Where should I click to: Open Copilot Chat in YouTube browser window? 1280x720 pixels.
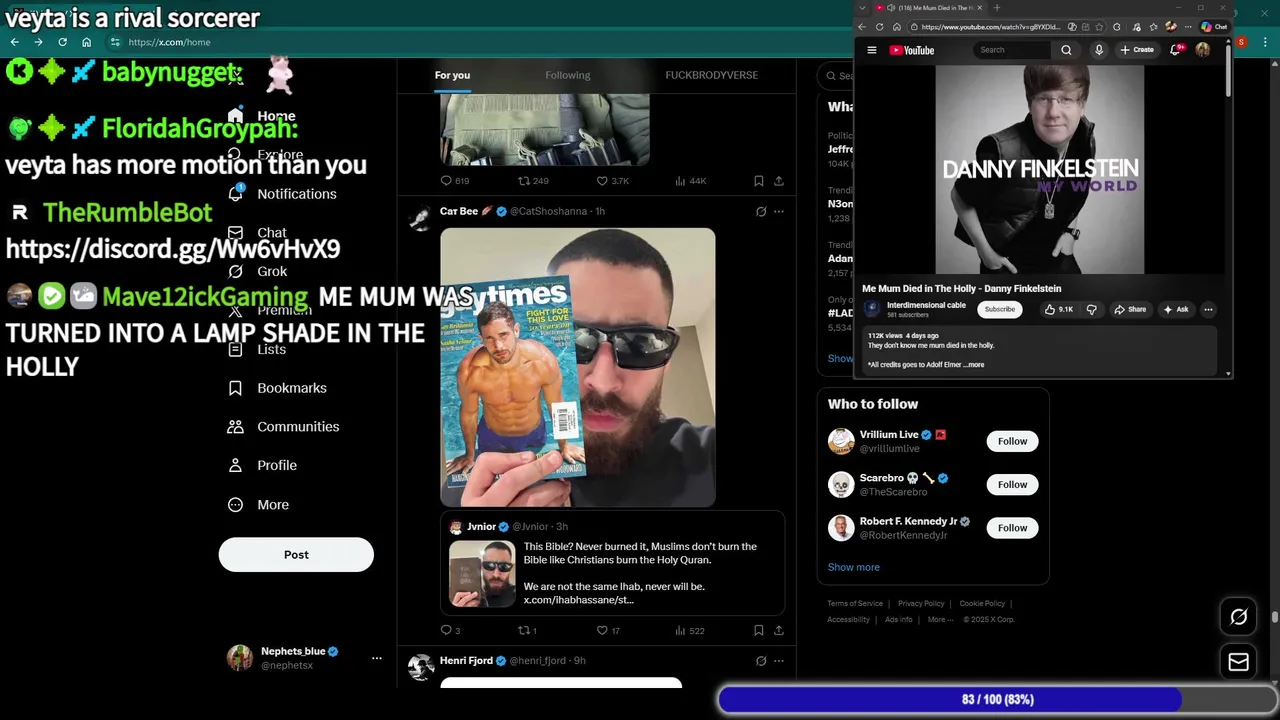[x=1214, y=27]
